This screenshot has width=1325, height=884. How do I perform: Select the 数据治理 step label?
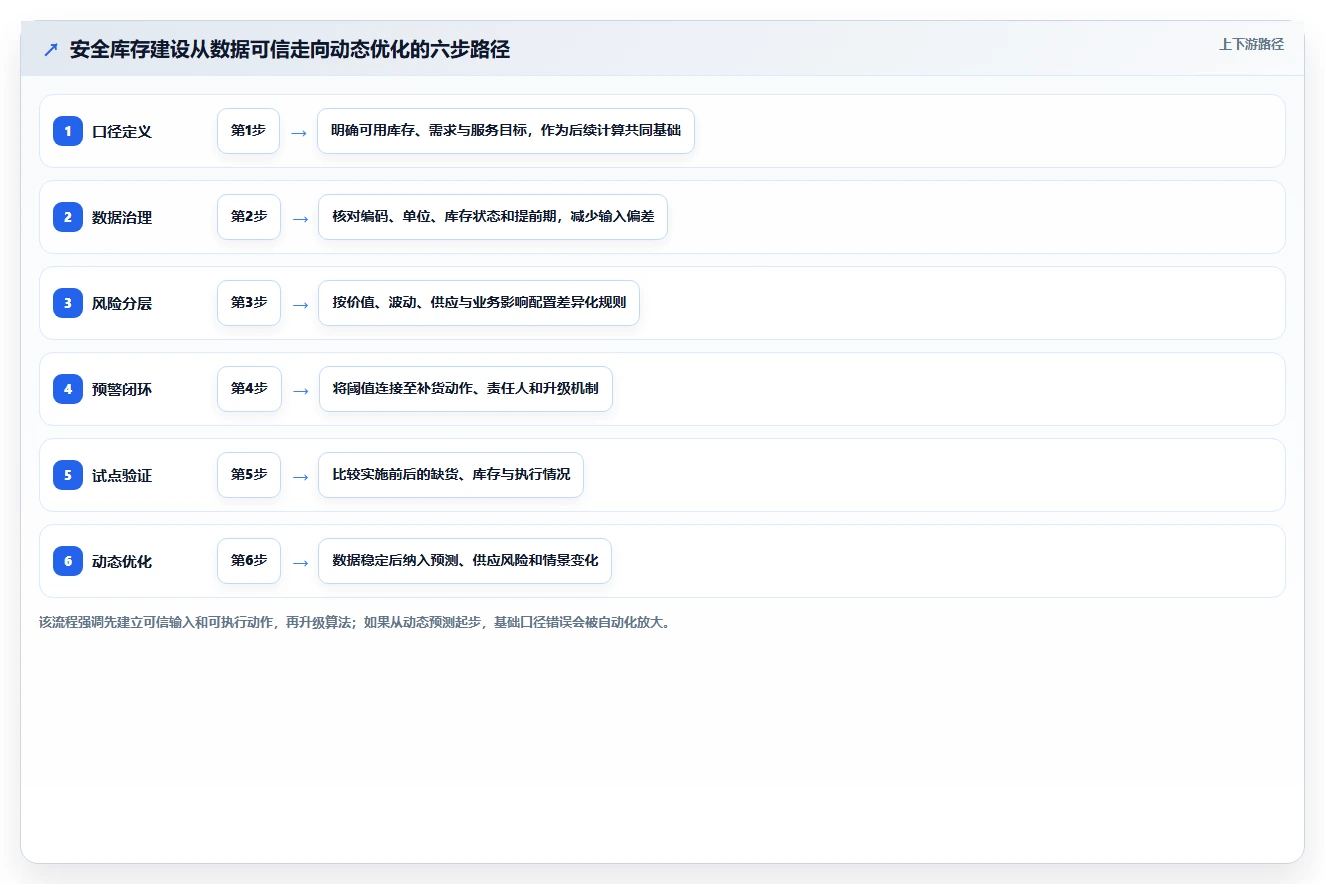[122, 218]
